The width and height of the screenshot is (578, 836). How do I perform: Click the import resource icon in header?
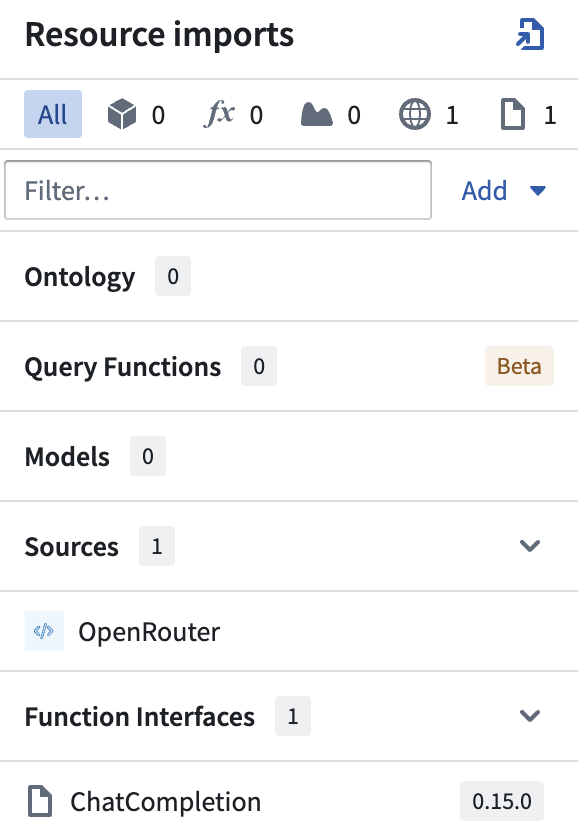coord(530,34)
